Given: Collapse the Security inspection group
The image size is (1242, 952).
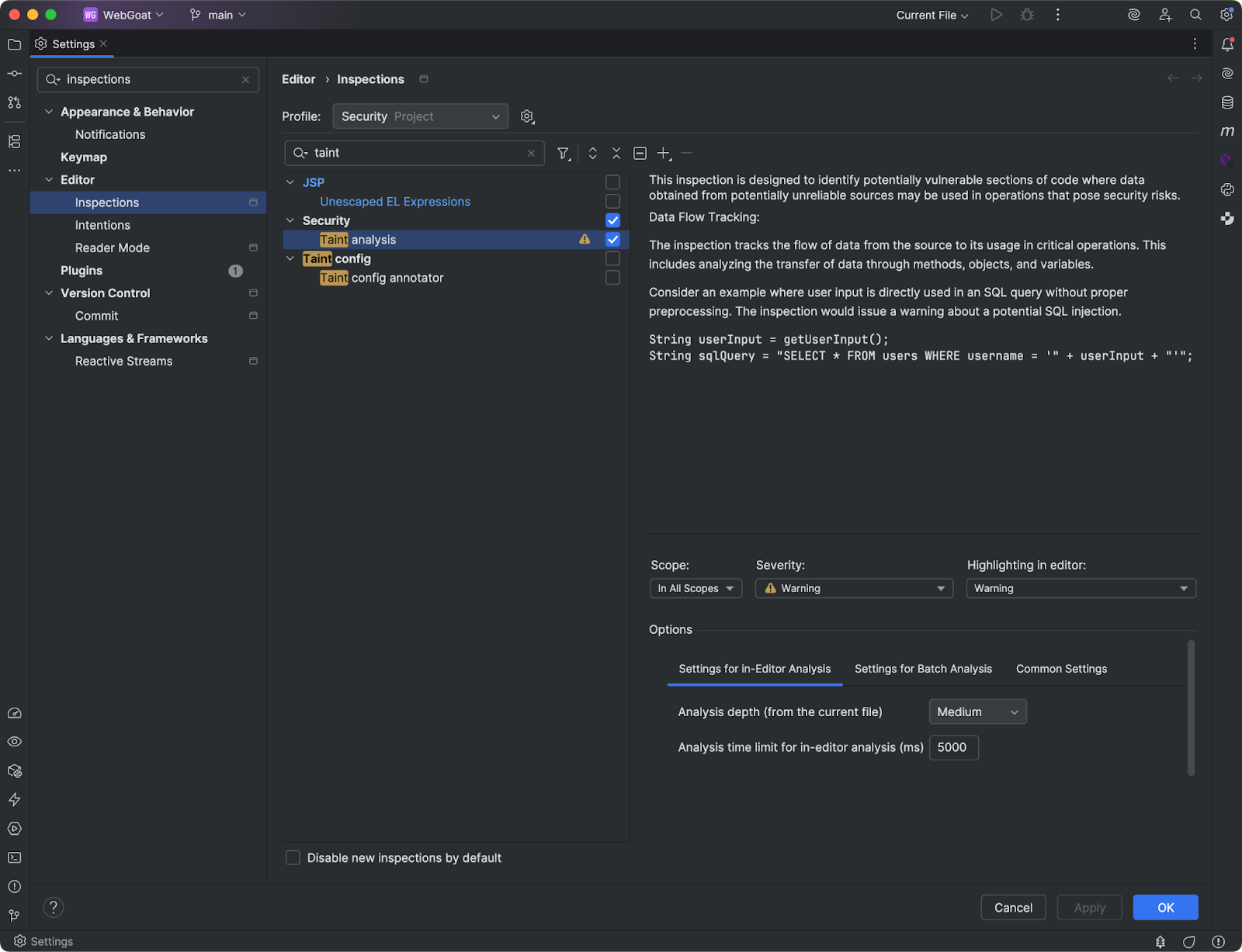Looking at the screenshot, I should pos(290,220).
